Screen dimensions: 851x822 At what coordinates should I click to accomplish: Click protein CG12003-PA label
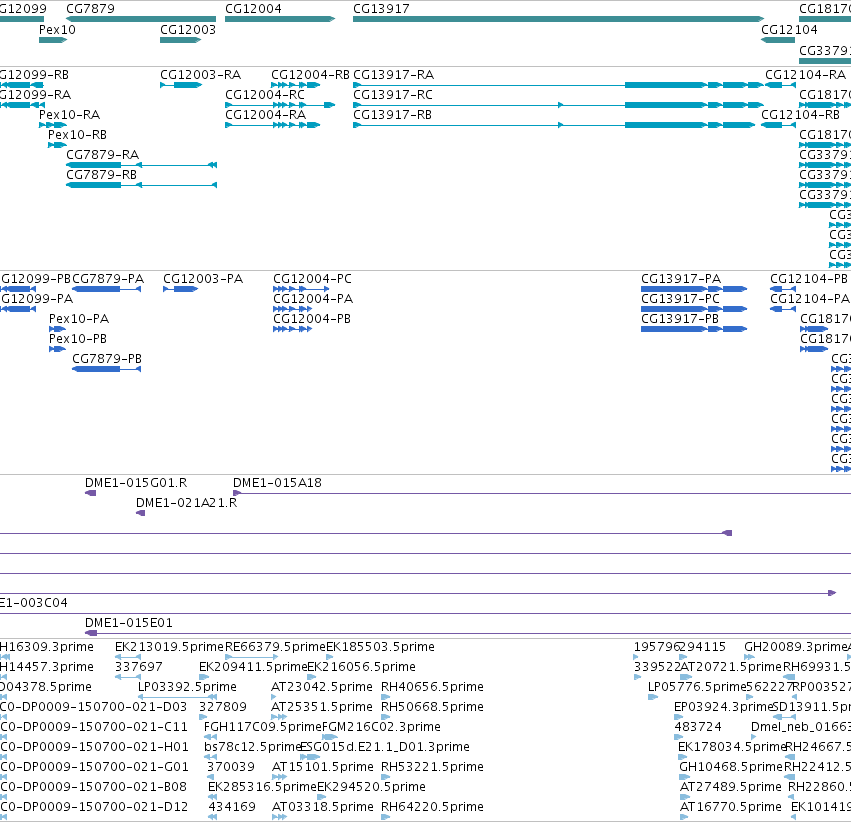tap(203, 279)
